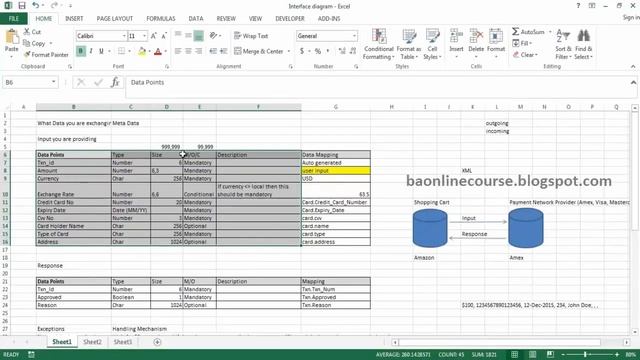Switch to Sheet3
Screen dimensions: 640x360
click(x=123, y=342)
